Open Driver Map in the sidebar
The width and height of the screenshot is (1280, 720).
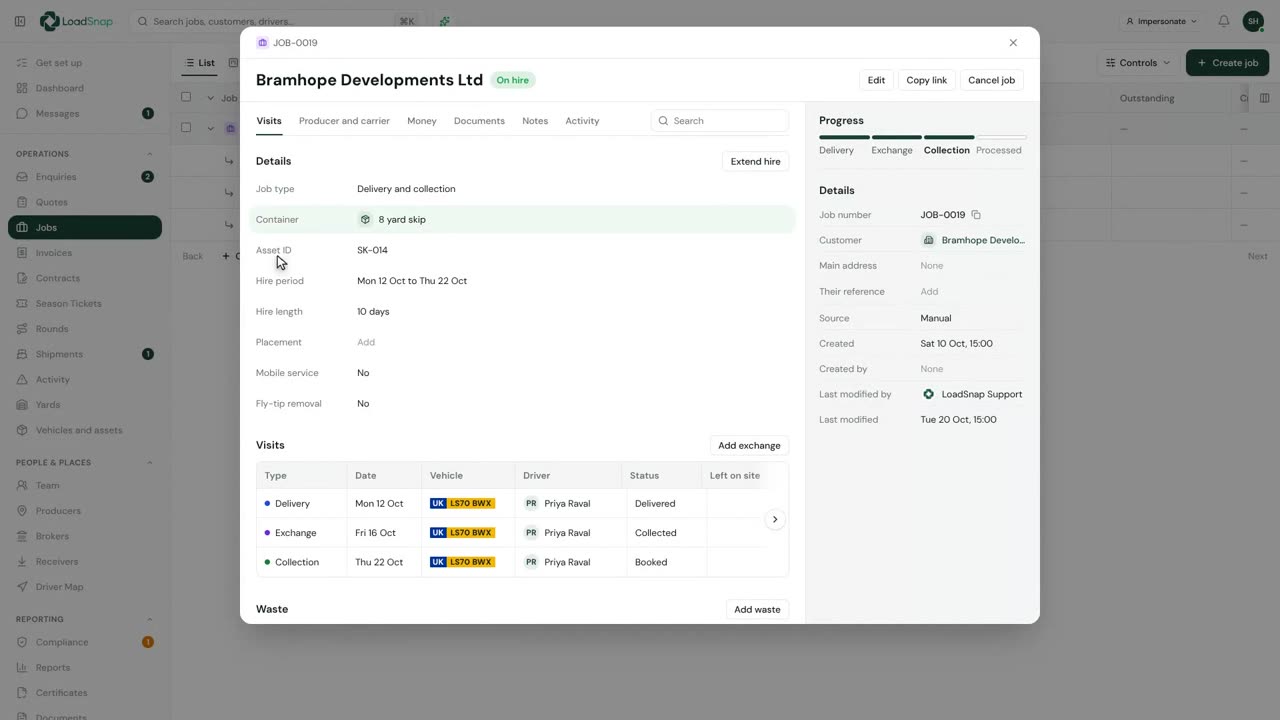[x=85, y=587]
